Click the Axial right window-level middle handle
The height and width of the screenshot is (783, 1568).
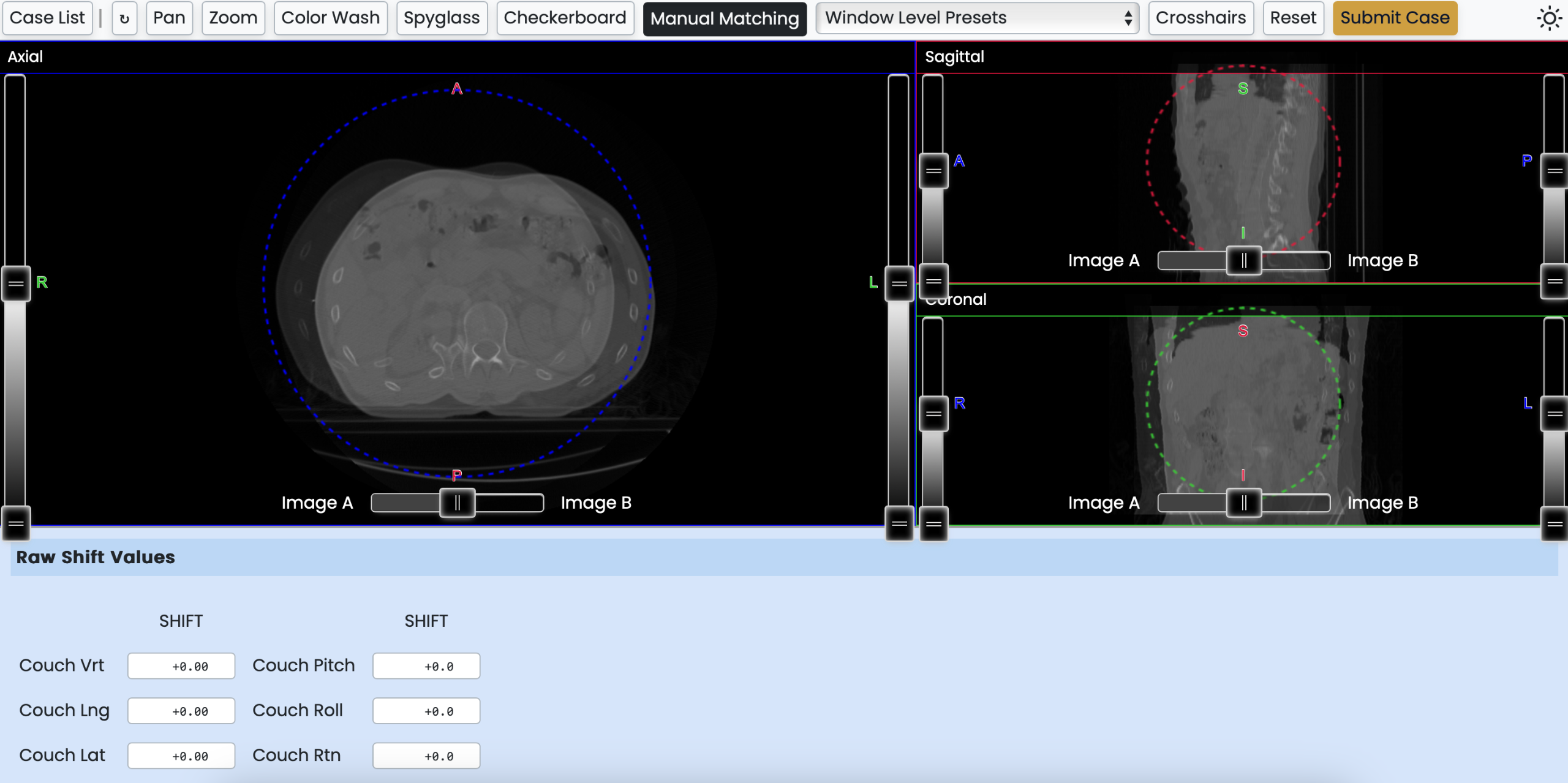(900, 283)
